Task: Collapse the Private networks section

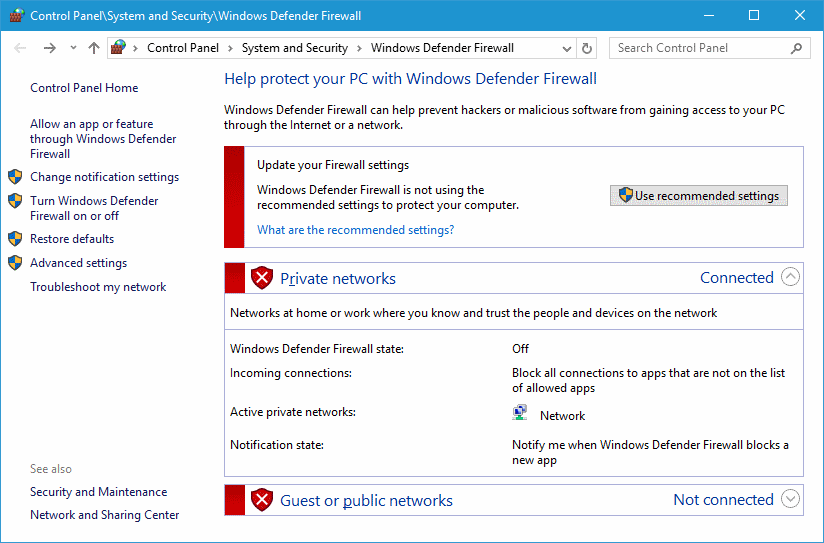Action: (791, 278)
